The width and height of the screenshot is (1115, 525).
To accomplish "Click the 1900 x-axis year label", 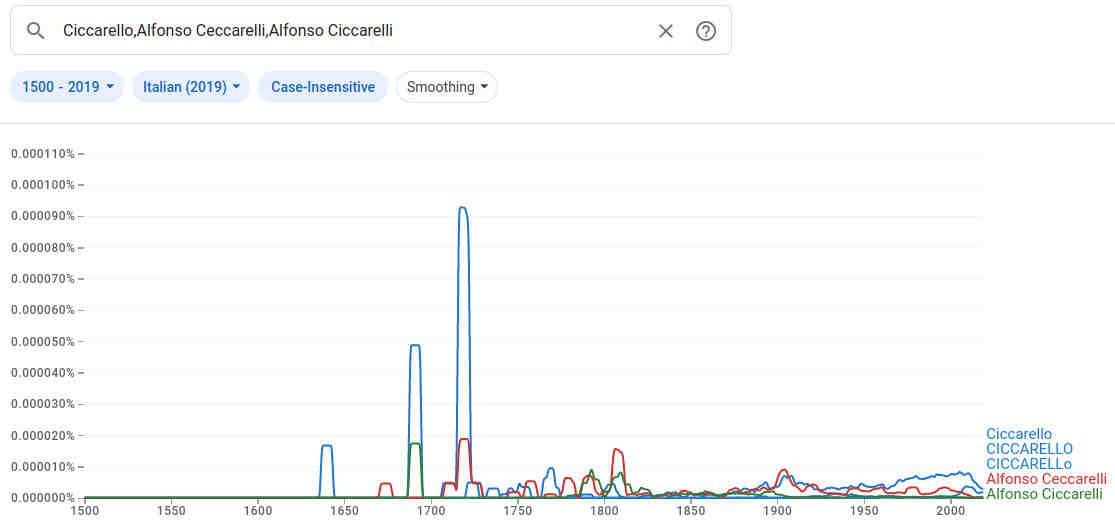I will coord(776,511).
